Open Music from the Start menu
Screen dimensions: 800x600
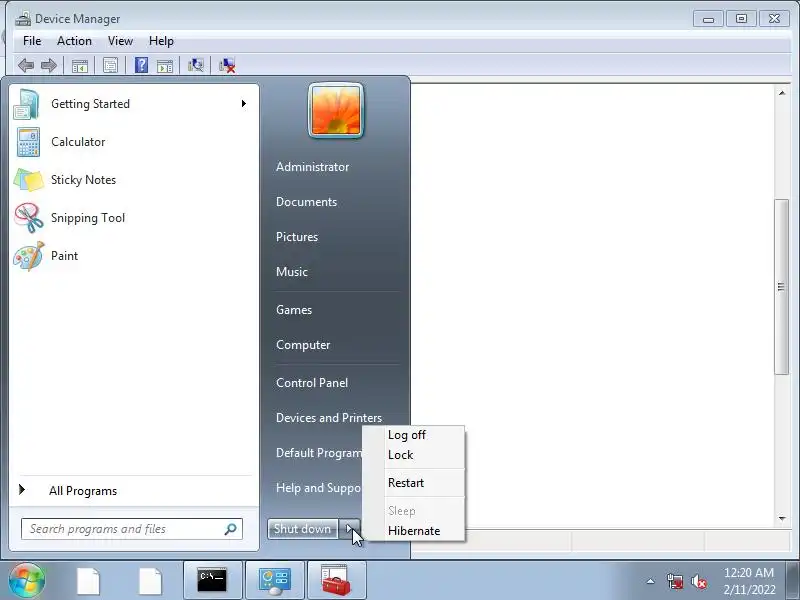pyautogui.click(x=292, y=272)
